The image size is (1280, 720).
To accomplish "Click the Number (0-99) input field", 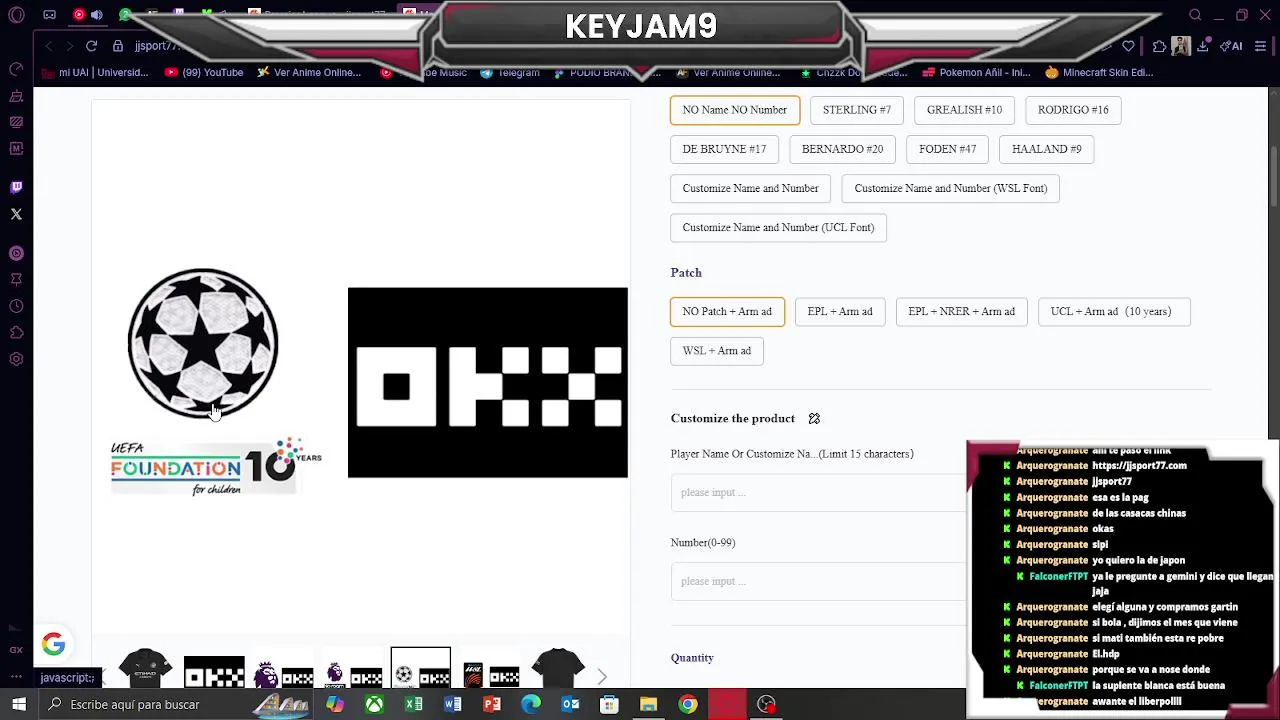I will [818, 581].
